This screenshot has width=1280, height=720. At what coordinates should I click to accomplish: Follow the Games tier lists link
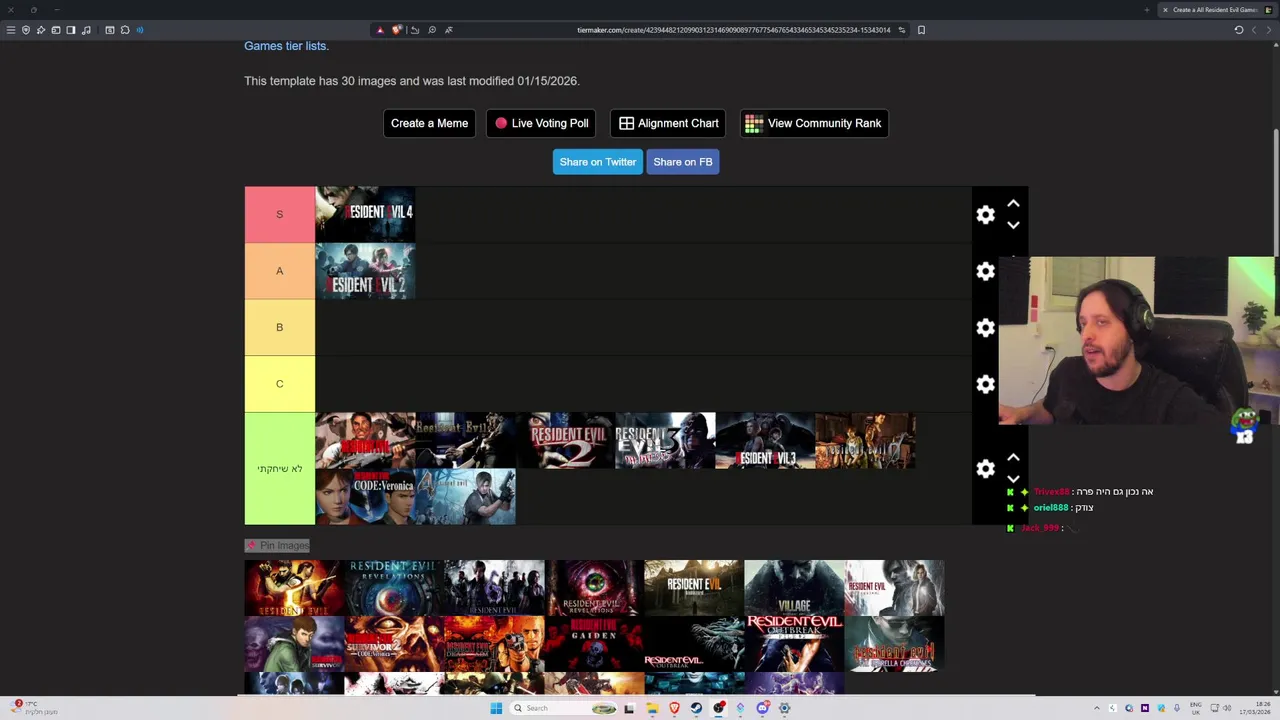click(286, 46)
